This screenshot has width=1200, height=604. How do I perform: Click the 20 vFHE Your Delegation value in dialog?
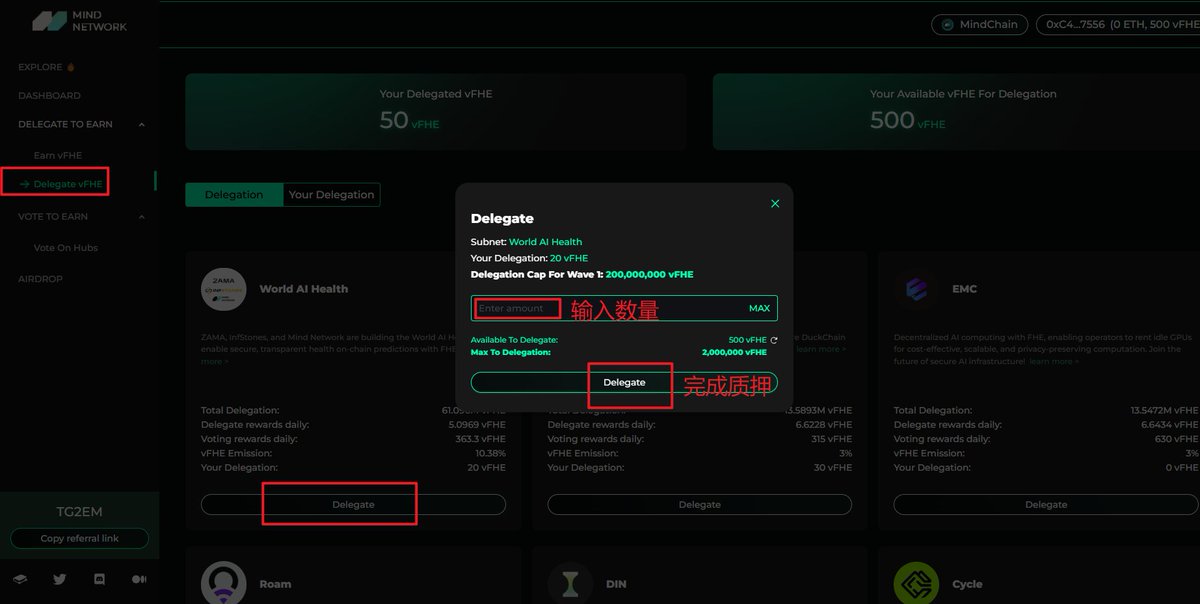[x=569, y=258]
